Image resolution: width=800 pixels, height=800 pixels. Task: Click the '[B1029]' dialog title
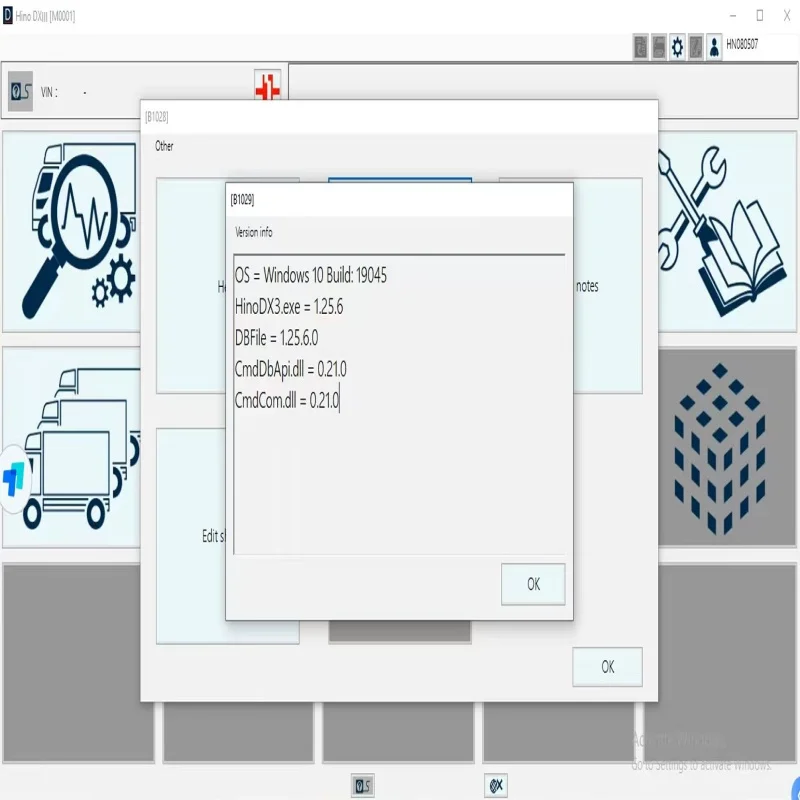(x=242, y=199)
